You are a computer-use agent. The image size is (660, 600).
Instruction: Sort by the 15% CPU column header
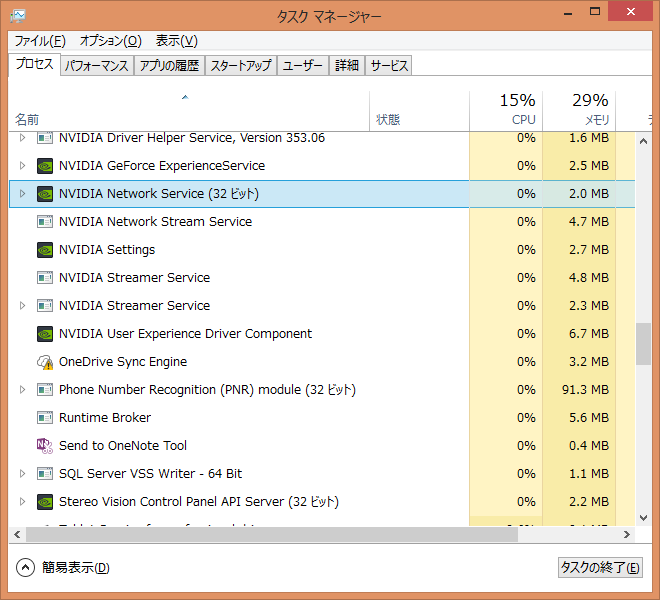(506, 111)
